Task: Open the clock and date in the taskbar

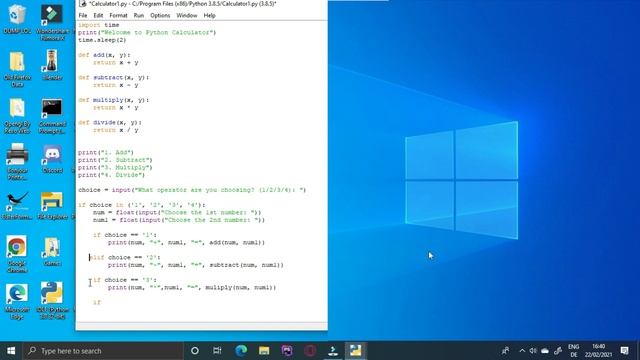Action: tap(598, 351)
